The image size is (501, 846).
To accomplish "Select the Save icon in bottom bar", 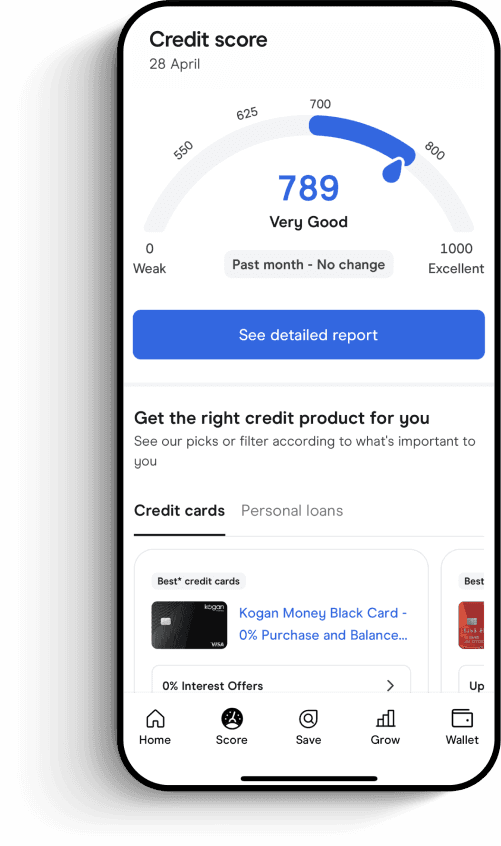I will point(308,718).
